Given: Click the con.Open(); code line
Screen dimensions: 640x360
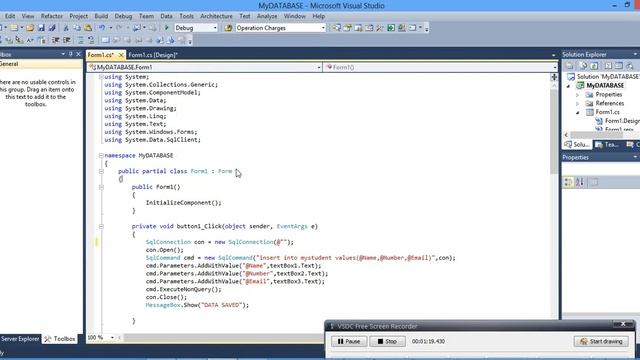Looking at the screenshot, I should click(164, 250).
